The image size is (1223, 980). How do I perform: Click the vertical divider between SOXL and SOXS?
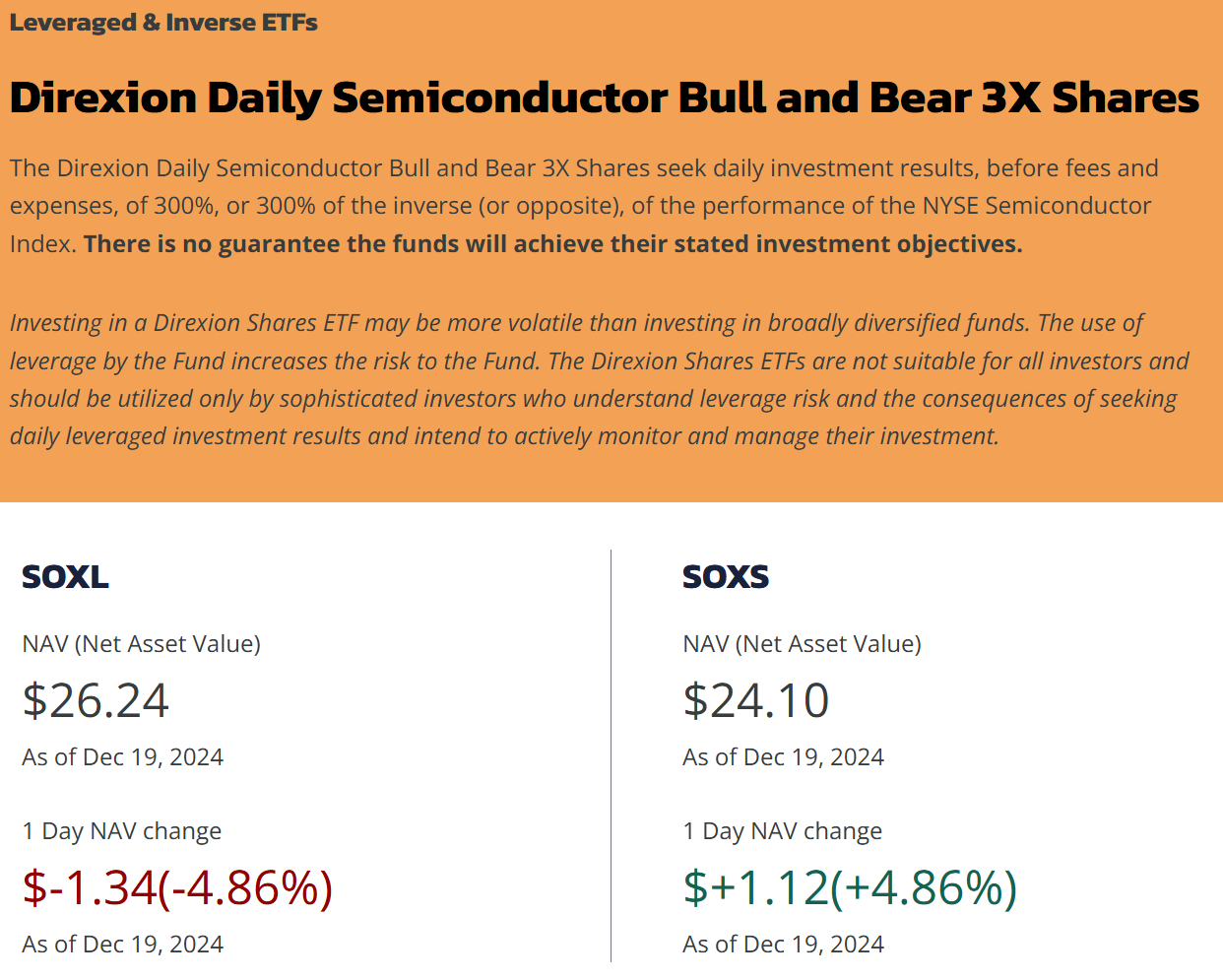coord(611,755)
